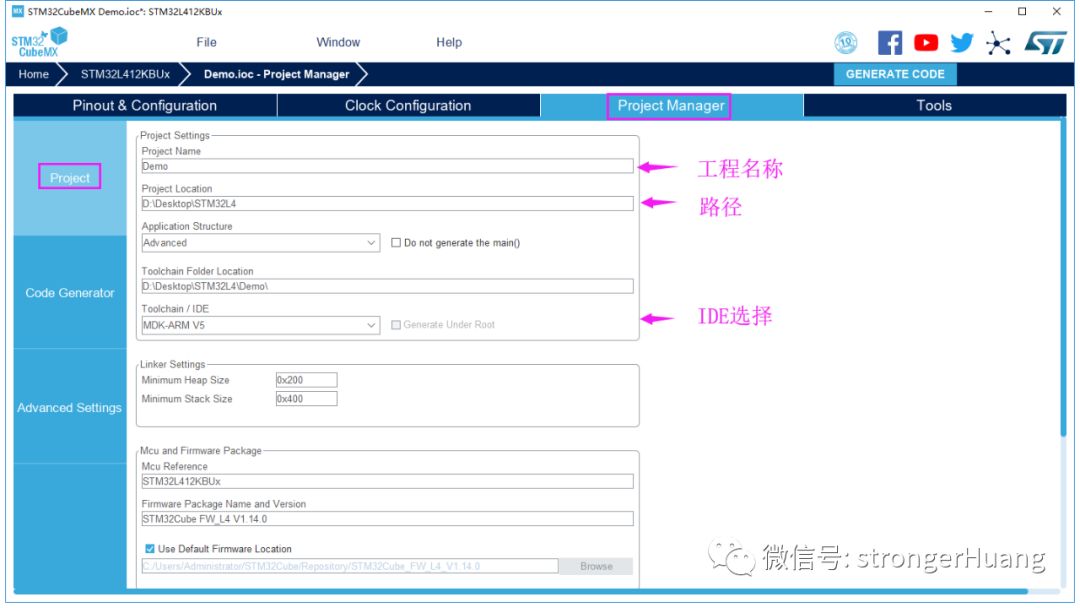Open the File menu
Screen dimensions: 1080x608
click(206, 42)
